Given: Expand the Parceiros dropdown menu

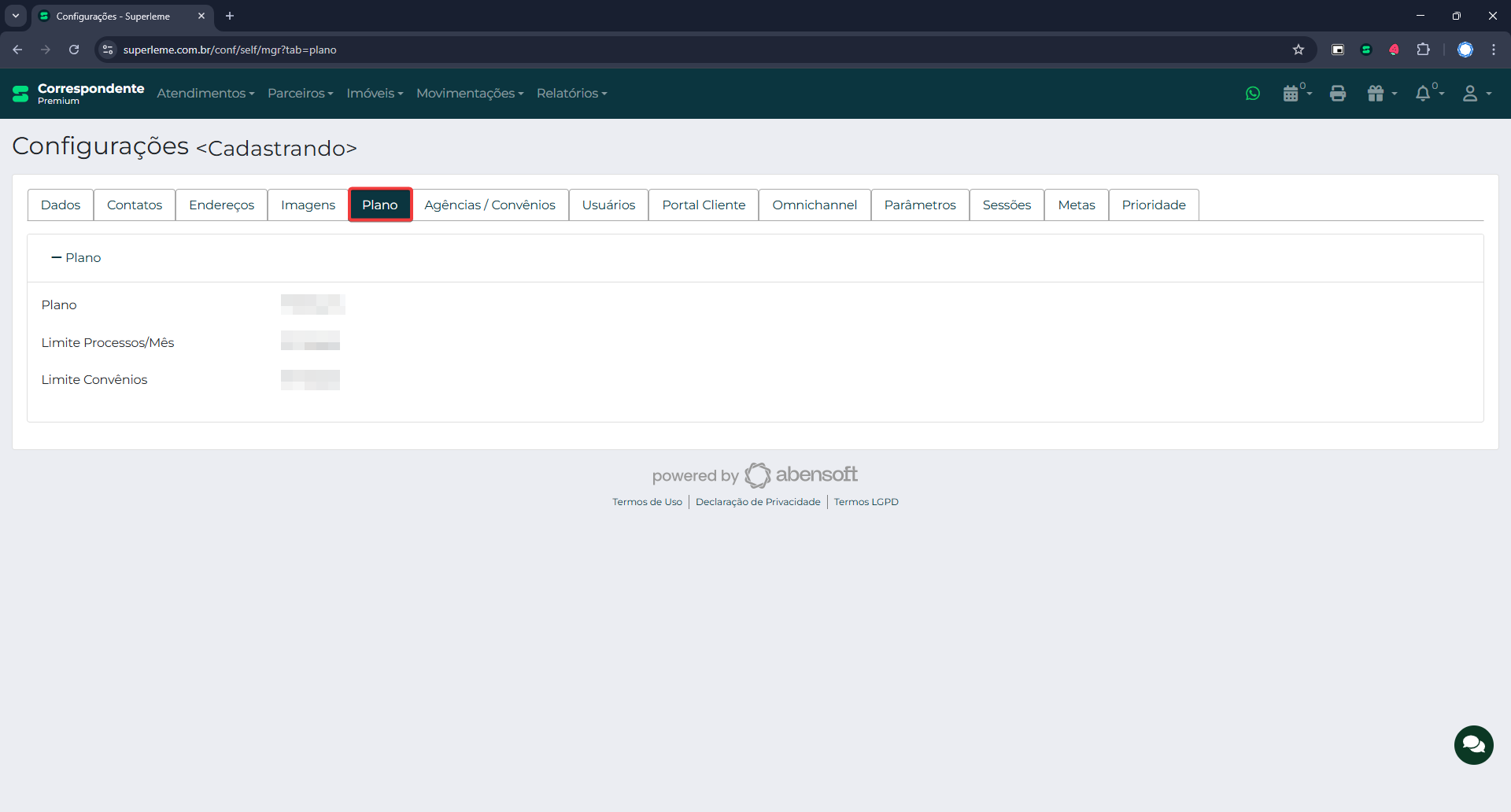Looking at the screenshot, I should [300, 94].
